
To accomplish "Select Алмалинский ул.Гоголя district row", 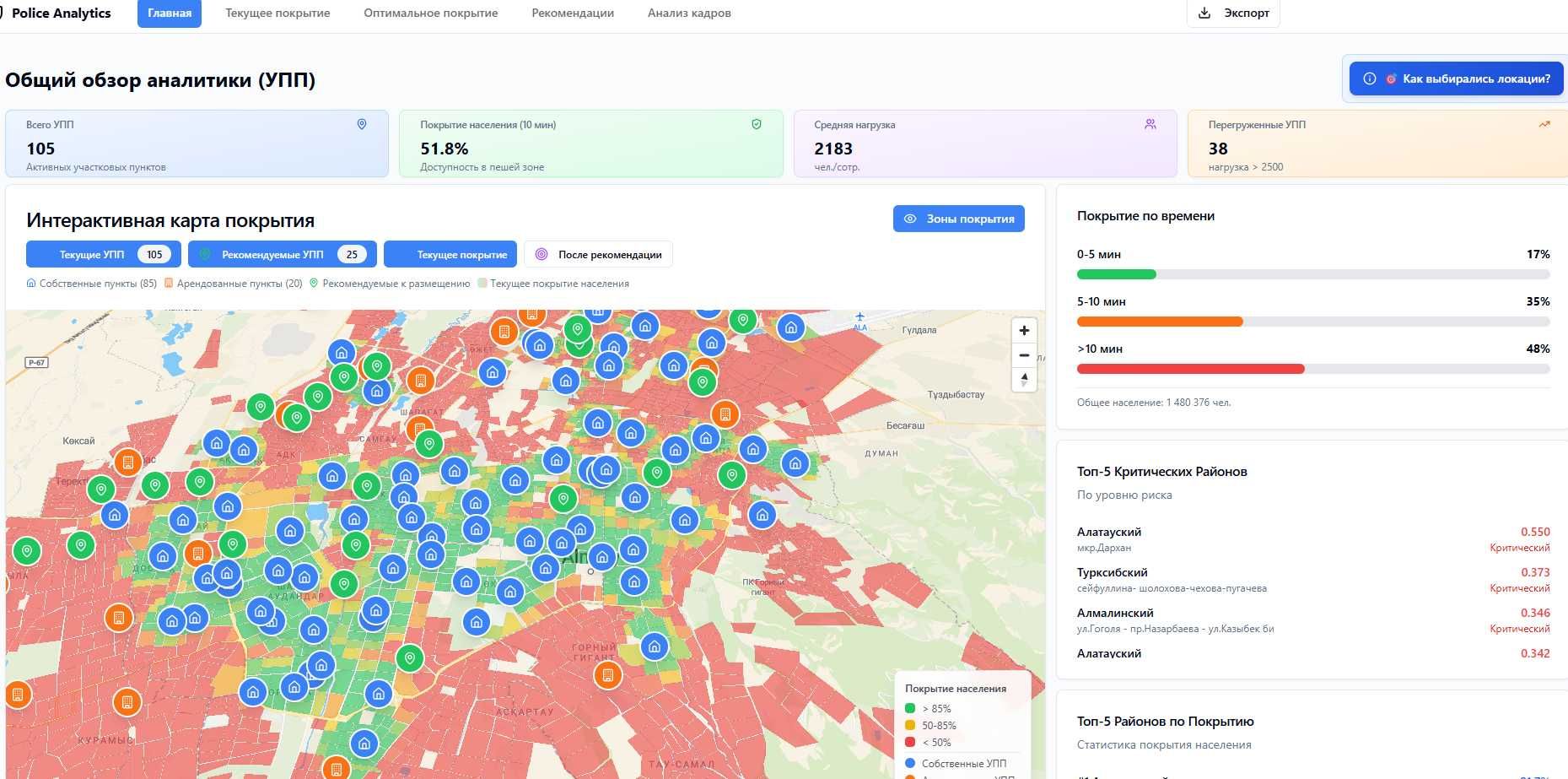I will 1313,620.
